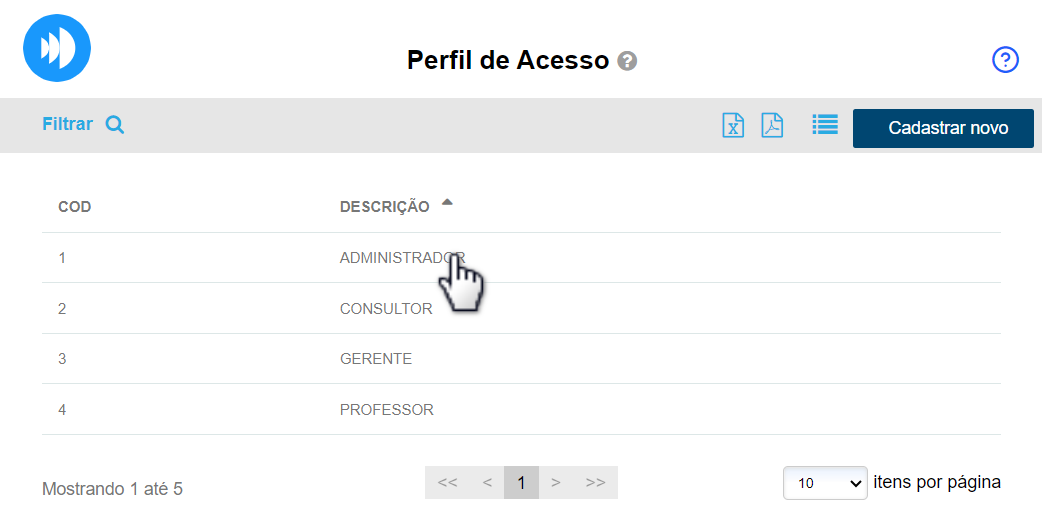Viewport: 1042px width, 523px height.
Task: Select page 1 in pagination
Action: coord(521,482)
